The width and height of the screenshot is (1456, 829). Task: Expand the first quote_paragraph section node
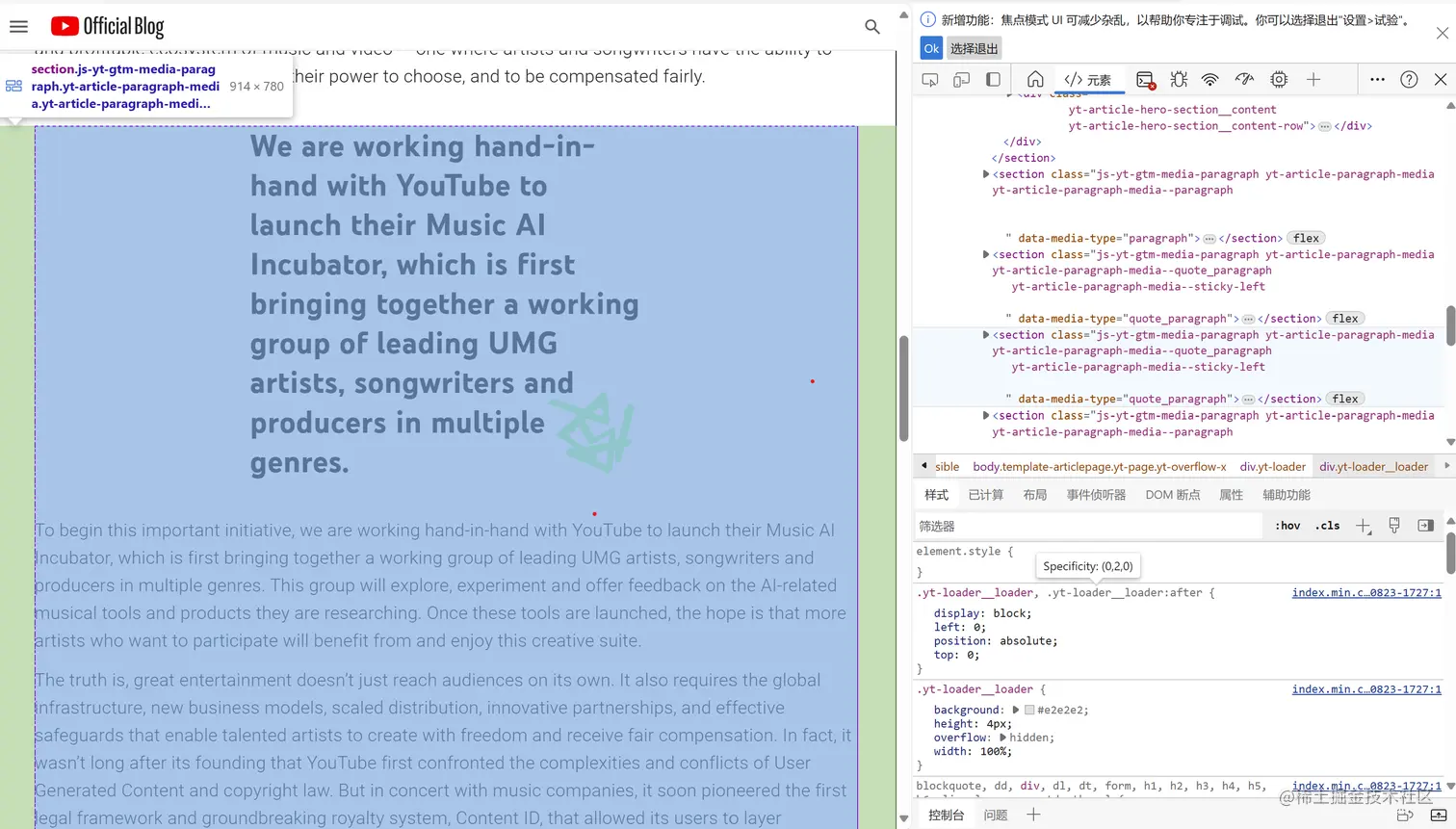click(986, 254)
